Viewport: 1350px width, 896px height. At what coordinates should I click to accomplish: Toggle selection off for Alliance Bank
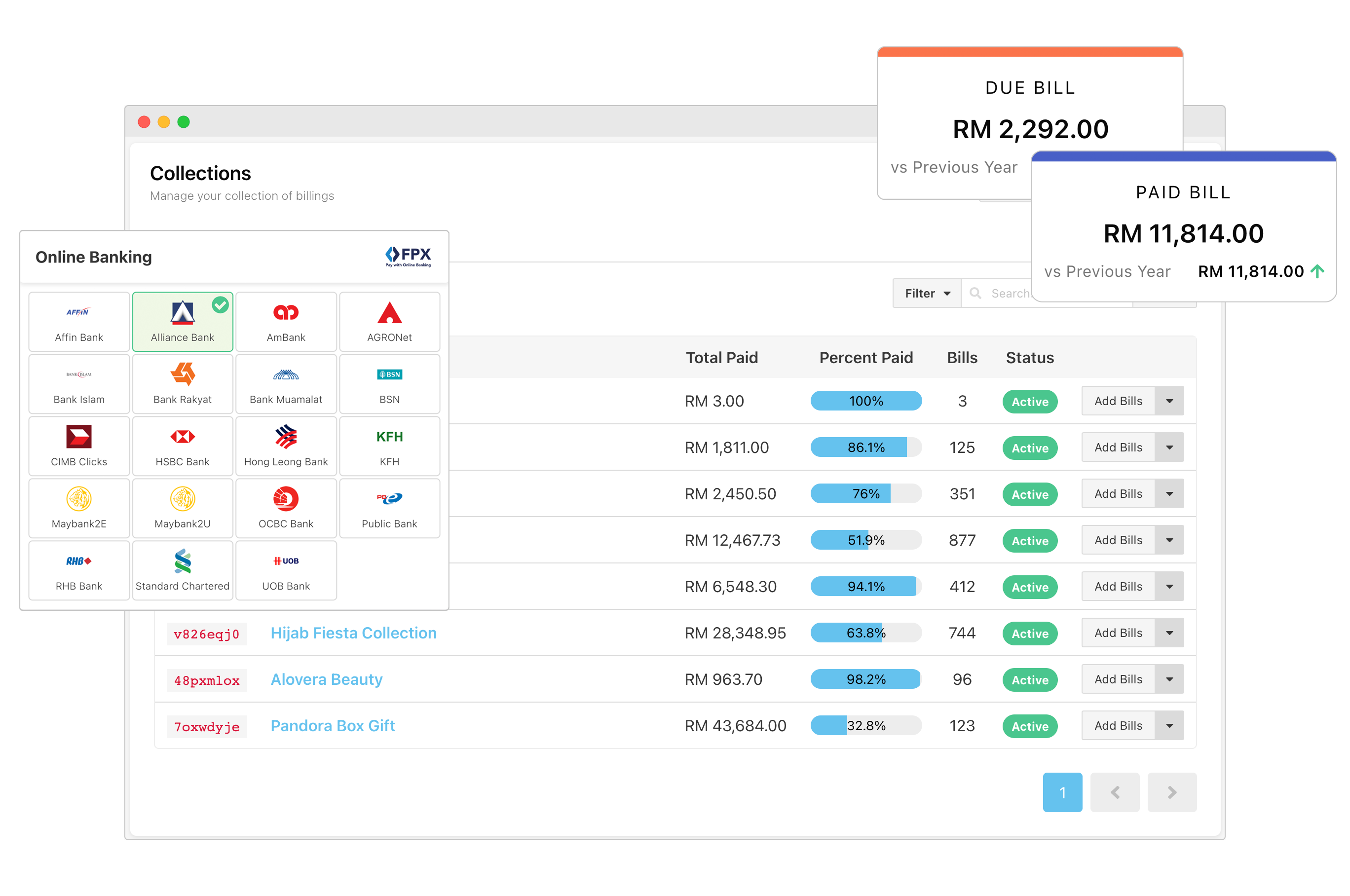click(x=182, y=322)
